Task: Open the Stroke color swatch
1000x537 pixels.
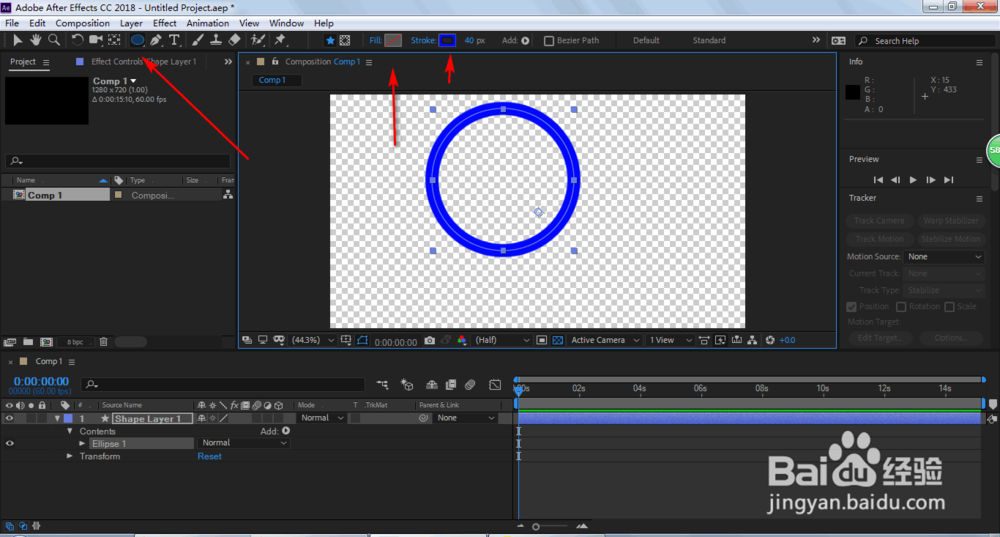Action: (x=447, y=40)
